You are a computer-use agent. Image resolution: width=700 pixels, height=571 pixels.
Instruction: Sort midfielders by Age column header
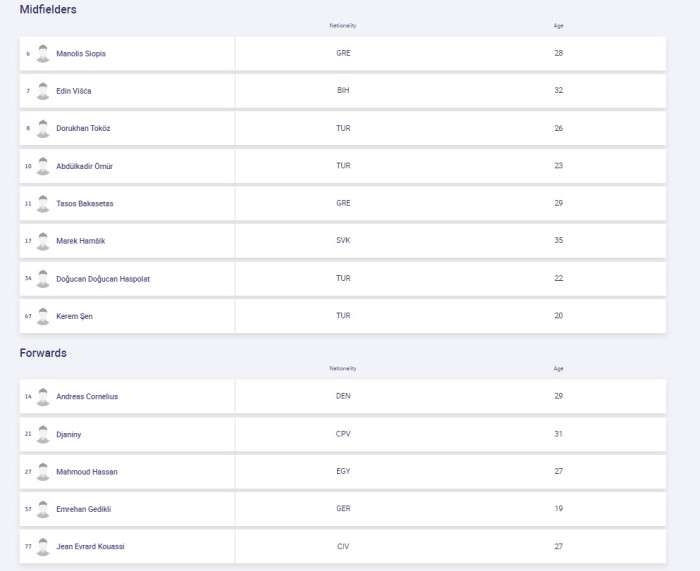(x=558, y=26)
